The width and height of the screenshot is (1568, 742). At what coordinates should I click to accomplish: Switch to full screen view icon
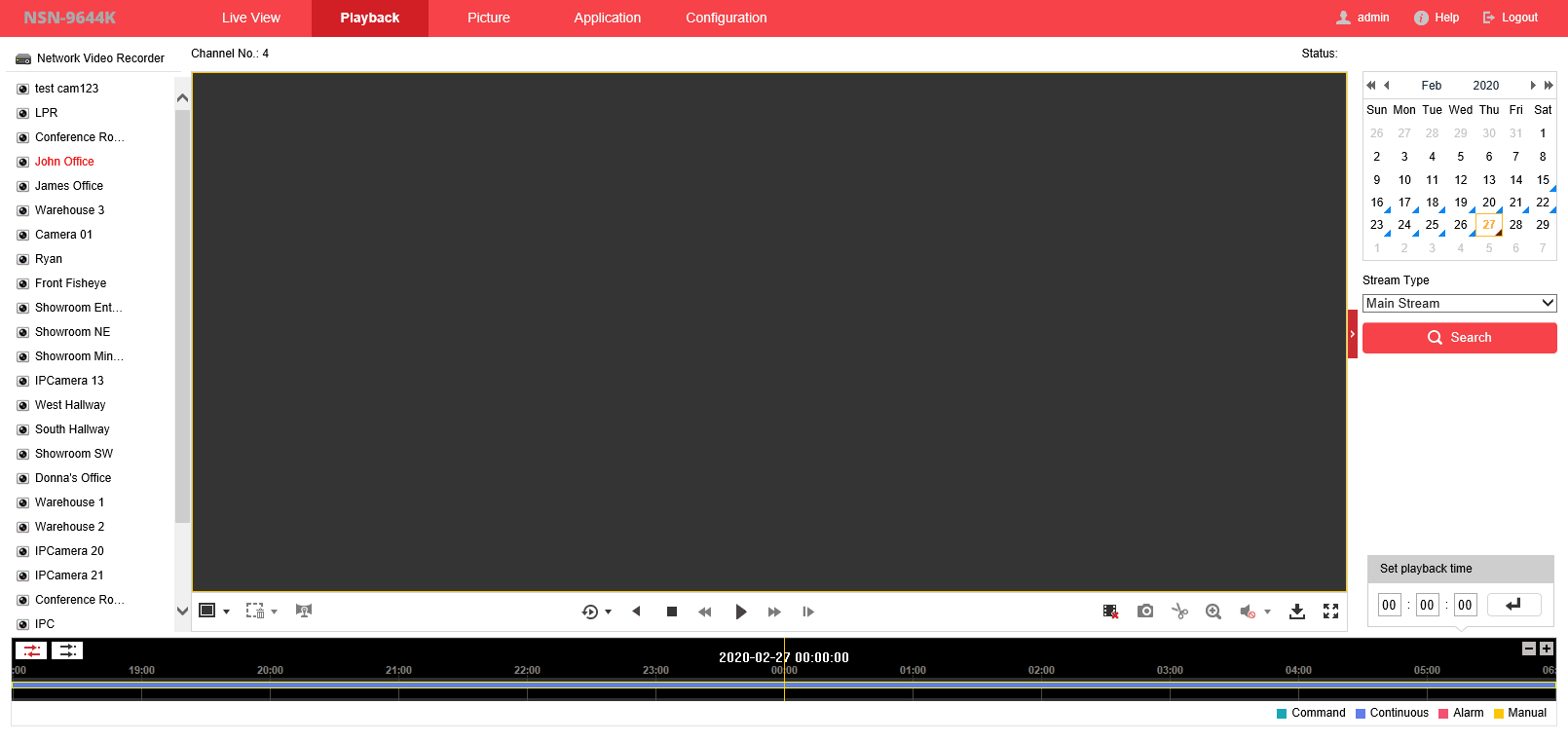click(1331, 612)
